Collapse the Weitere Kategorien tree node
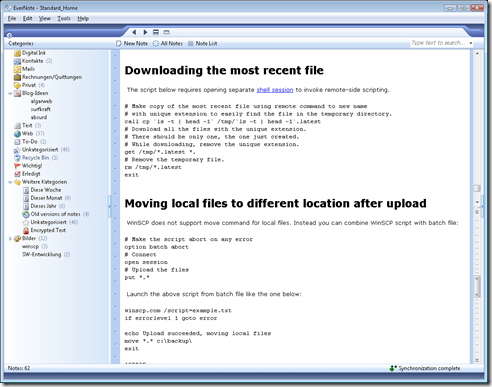 click(x=10, y=182)
